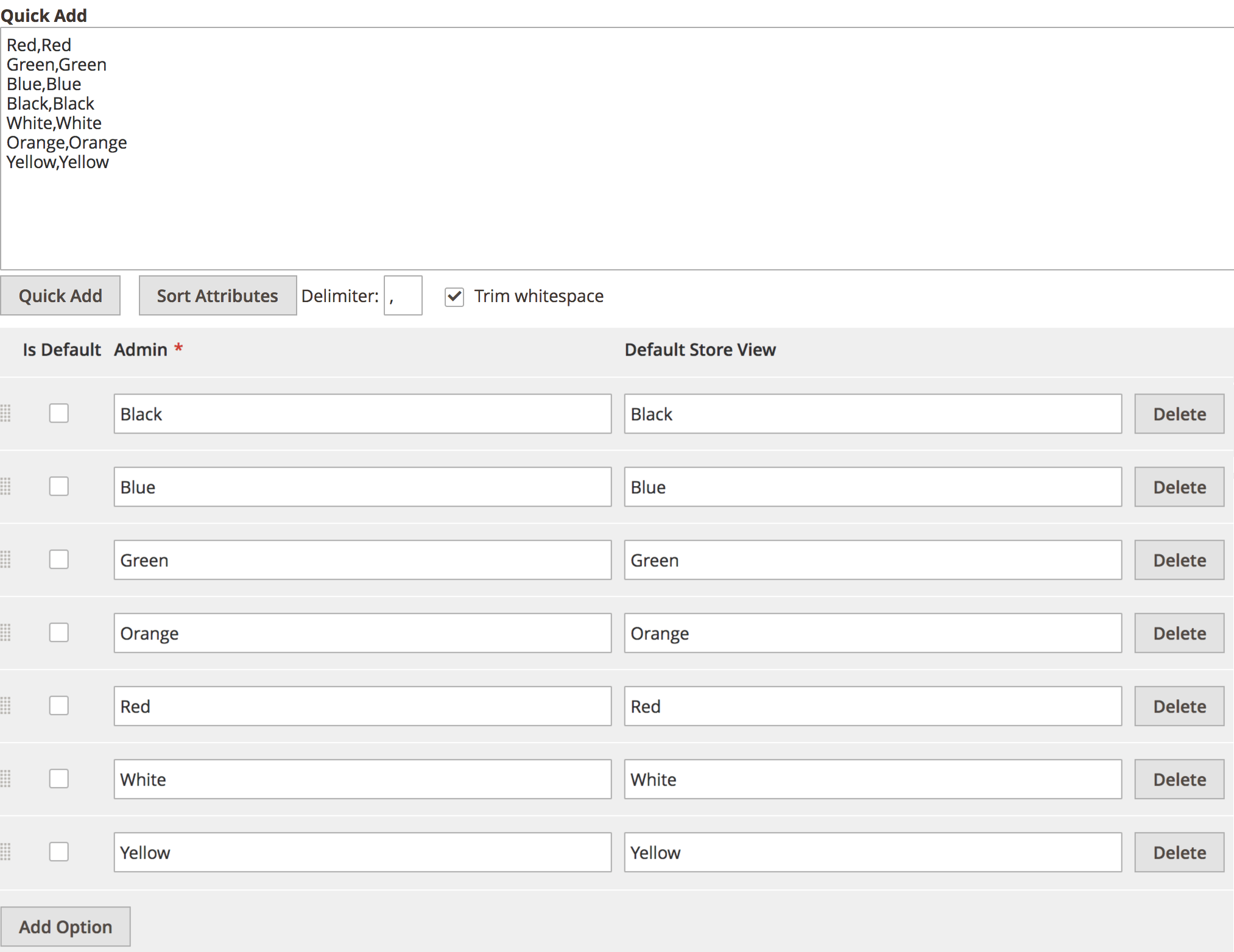Delete the Blue option
This screenshot has height=952, width=1234.
tap(1179, 487)
